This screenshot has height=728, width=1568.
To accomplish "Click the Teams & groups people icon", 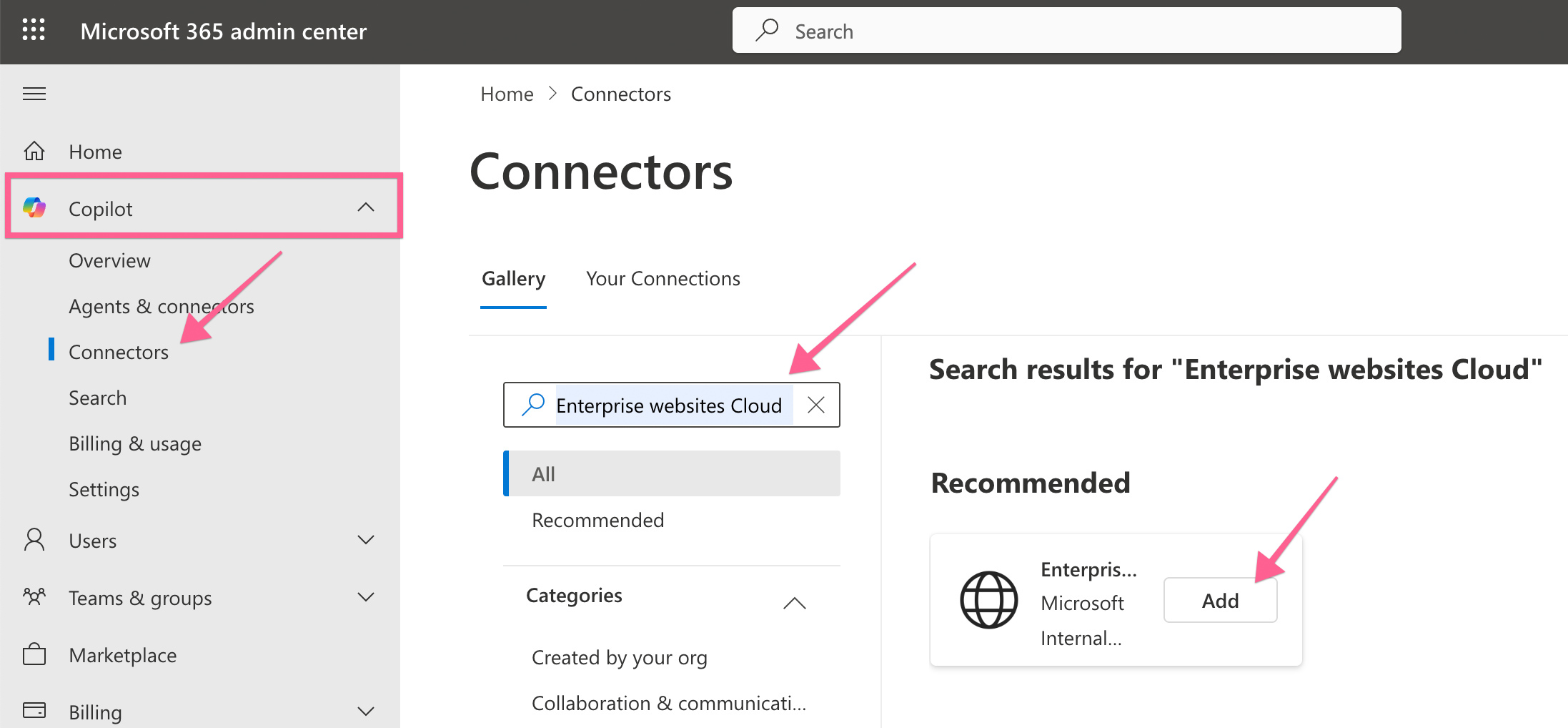I will tap(34, 597).
